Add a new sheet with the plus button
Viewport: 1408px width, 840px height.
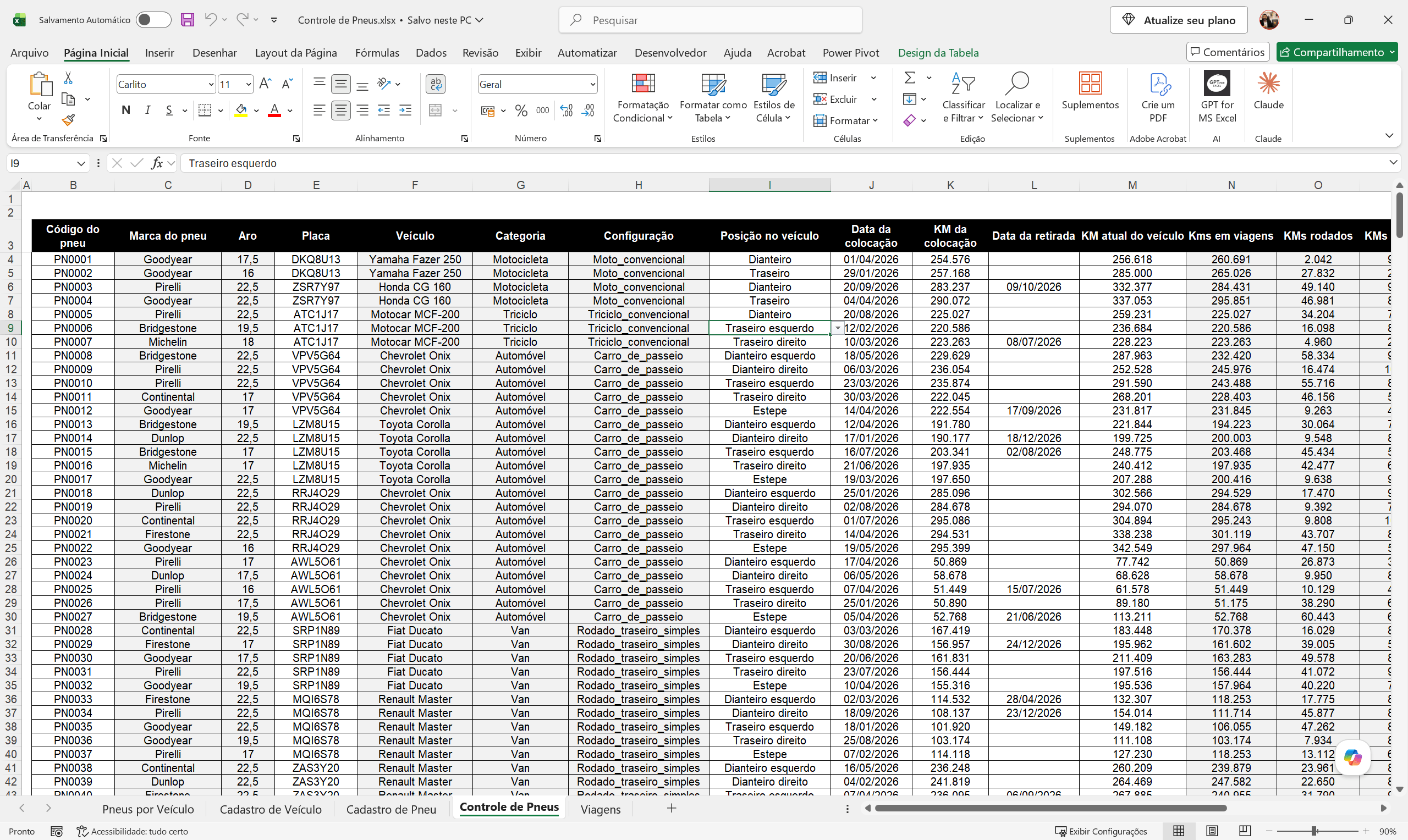672,808
